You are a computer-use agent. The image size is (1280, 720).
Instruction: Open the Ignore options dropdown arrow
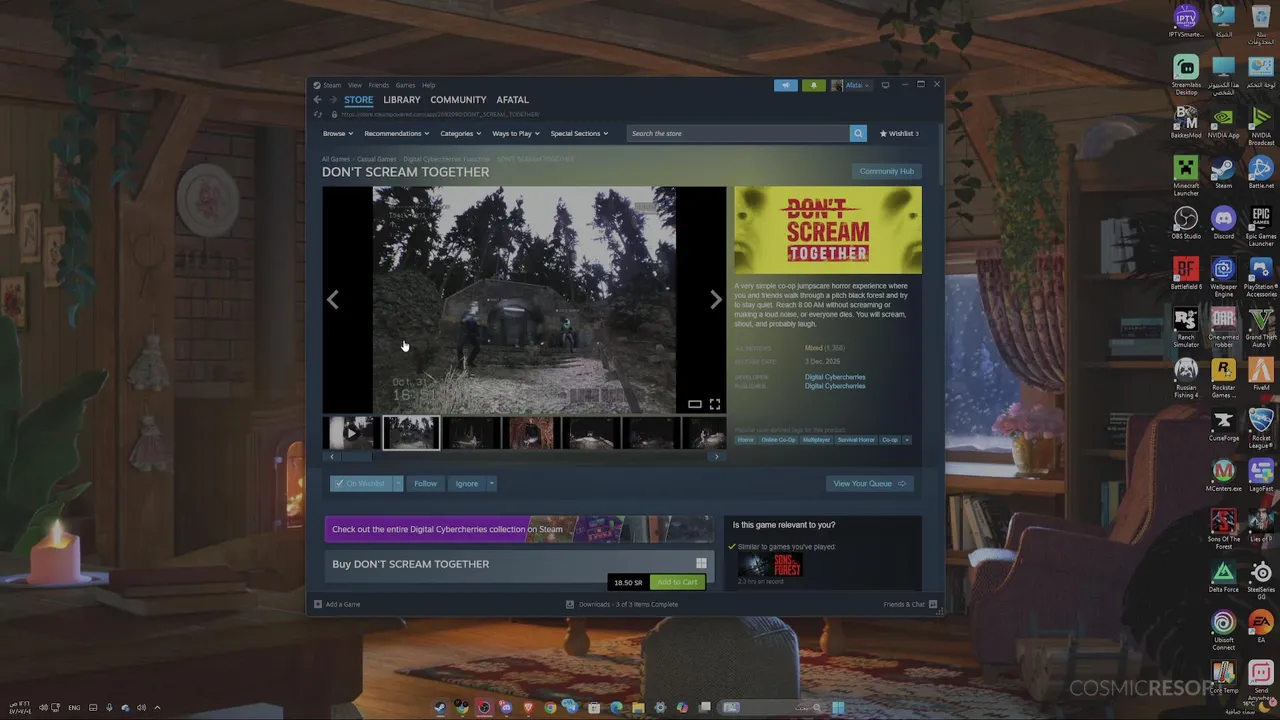coord(491,483)
